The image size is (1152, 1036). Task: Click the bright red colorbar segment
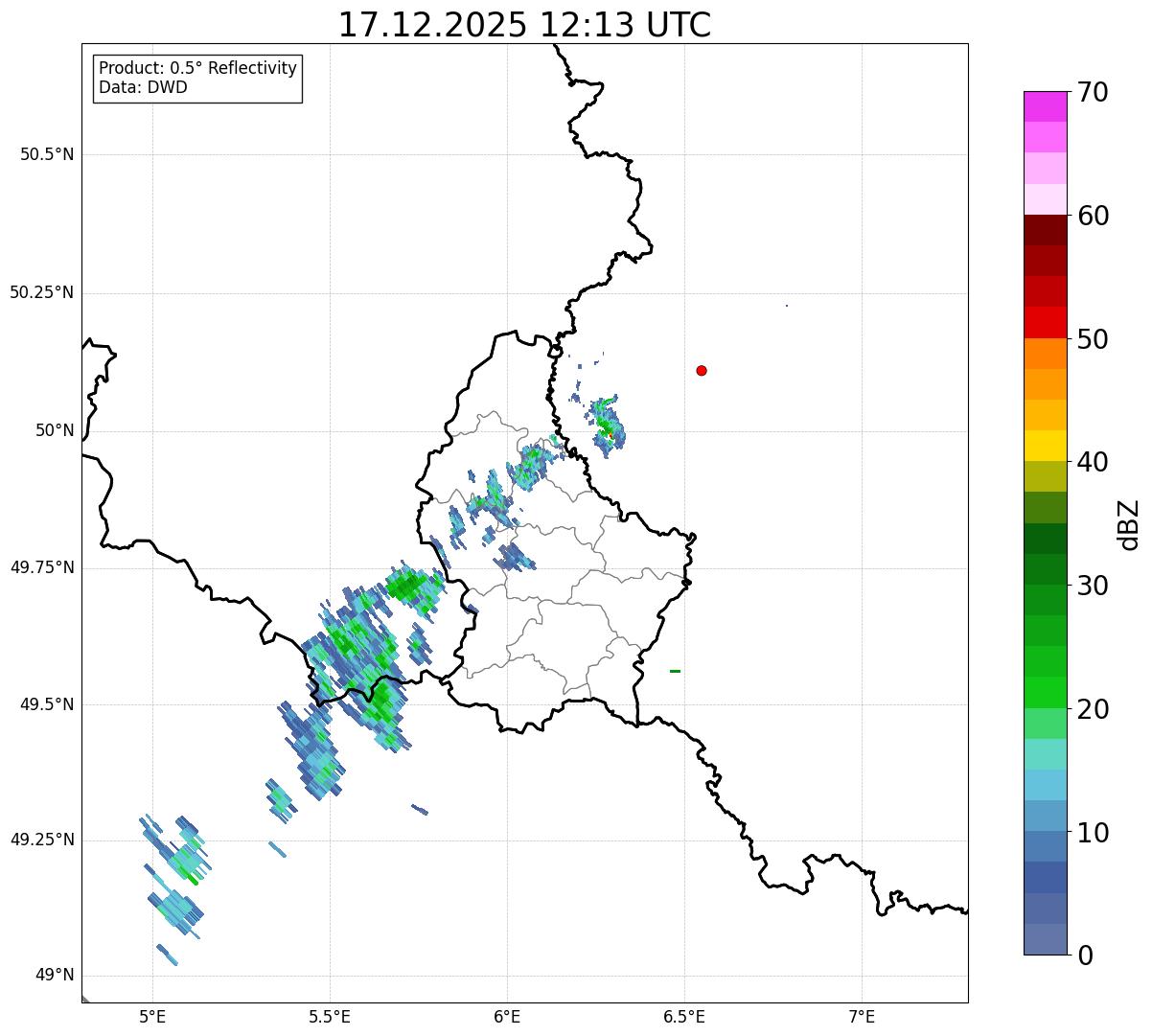tap(1045, 323)
